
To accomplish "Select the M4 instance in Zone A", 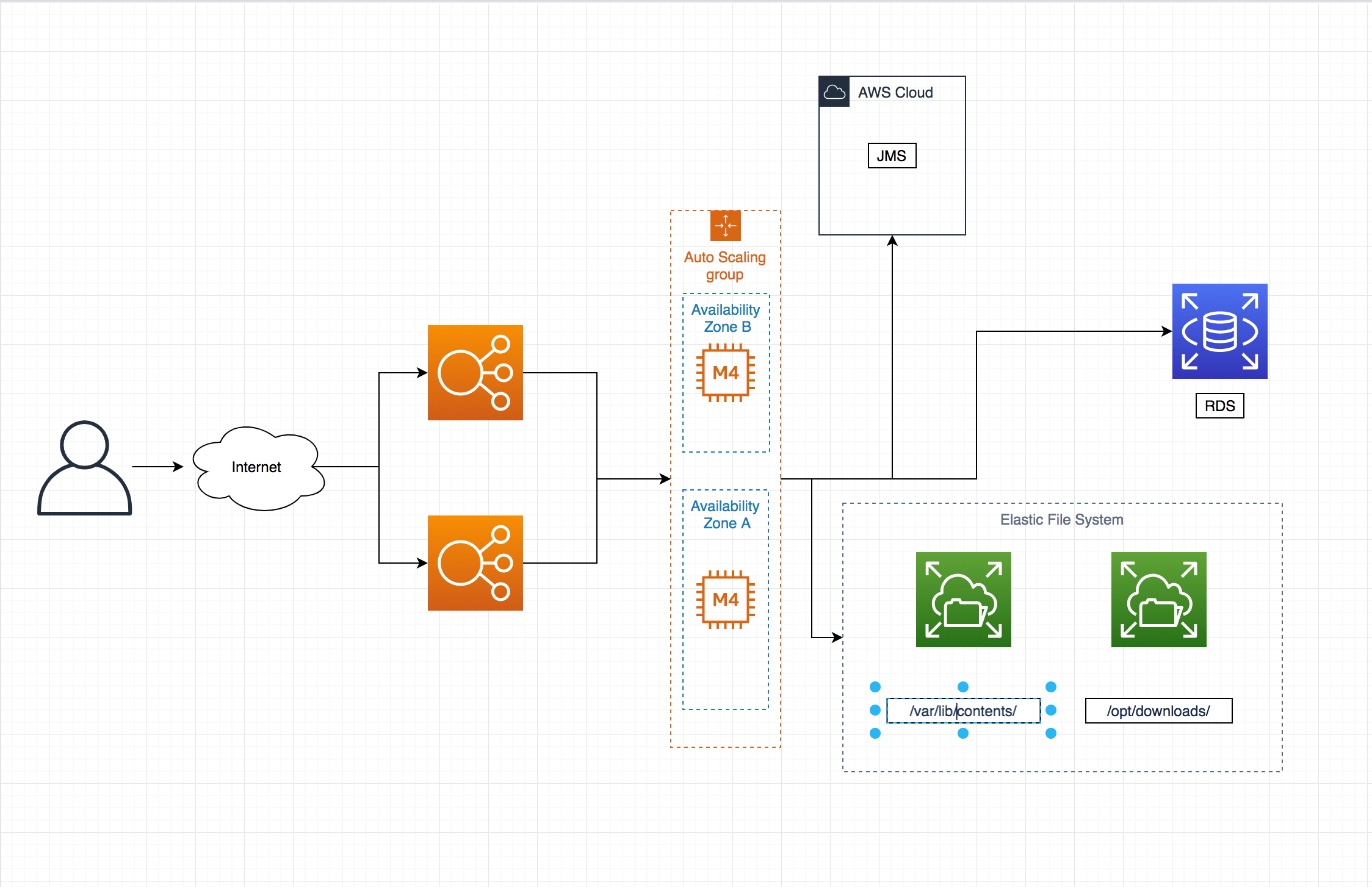I will [726, 600].
